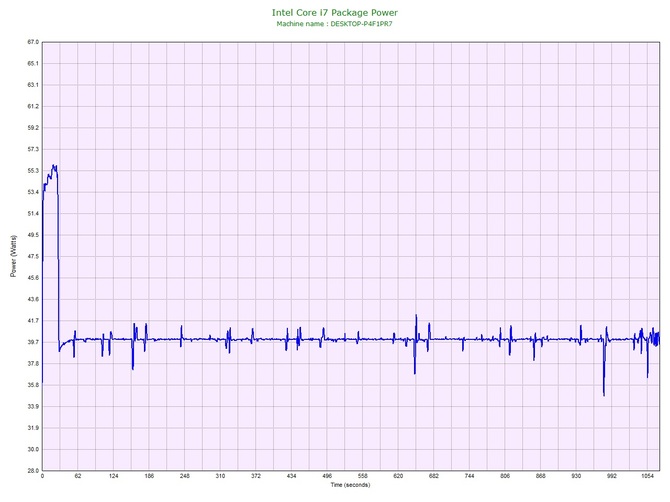Click x-axis tick label 124

point(113,476)
